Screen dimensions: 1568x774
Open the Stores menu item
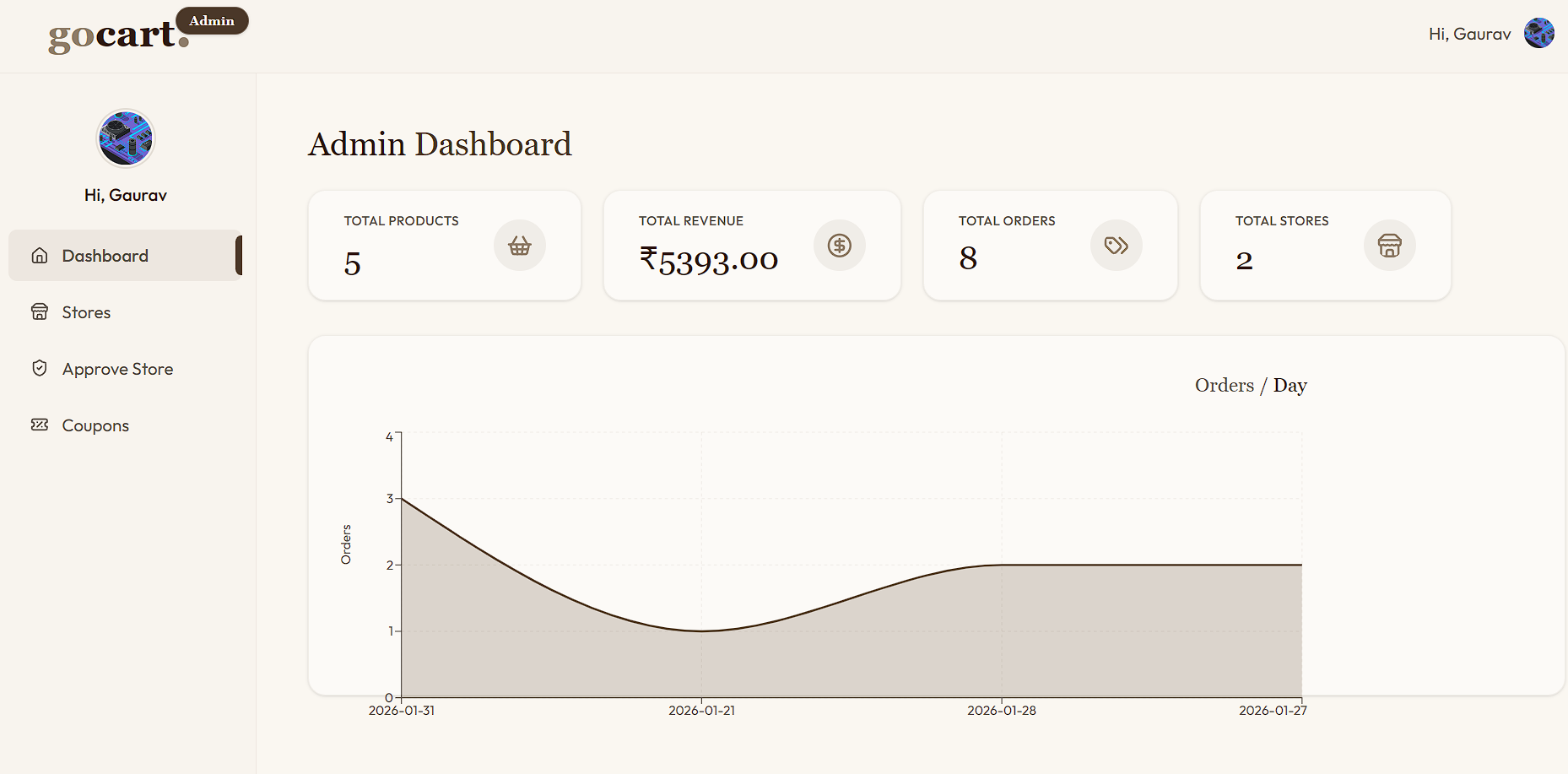126,312
